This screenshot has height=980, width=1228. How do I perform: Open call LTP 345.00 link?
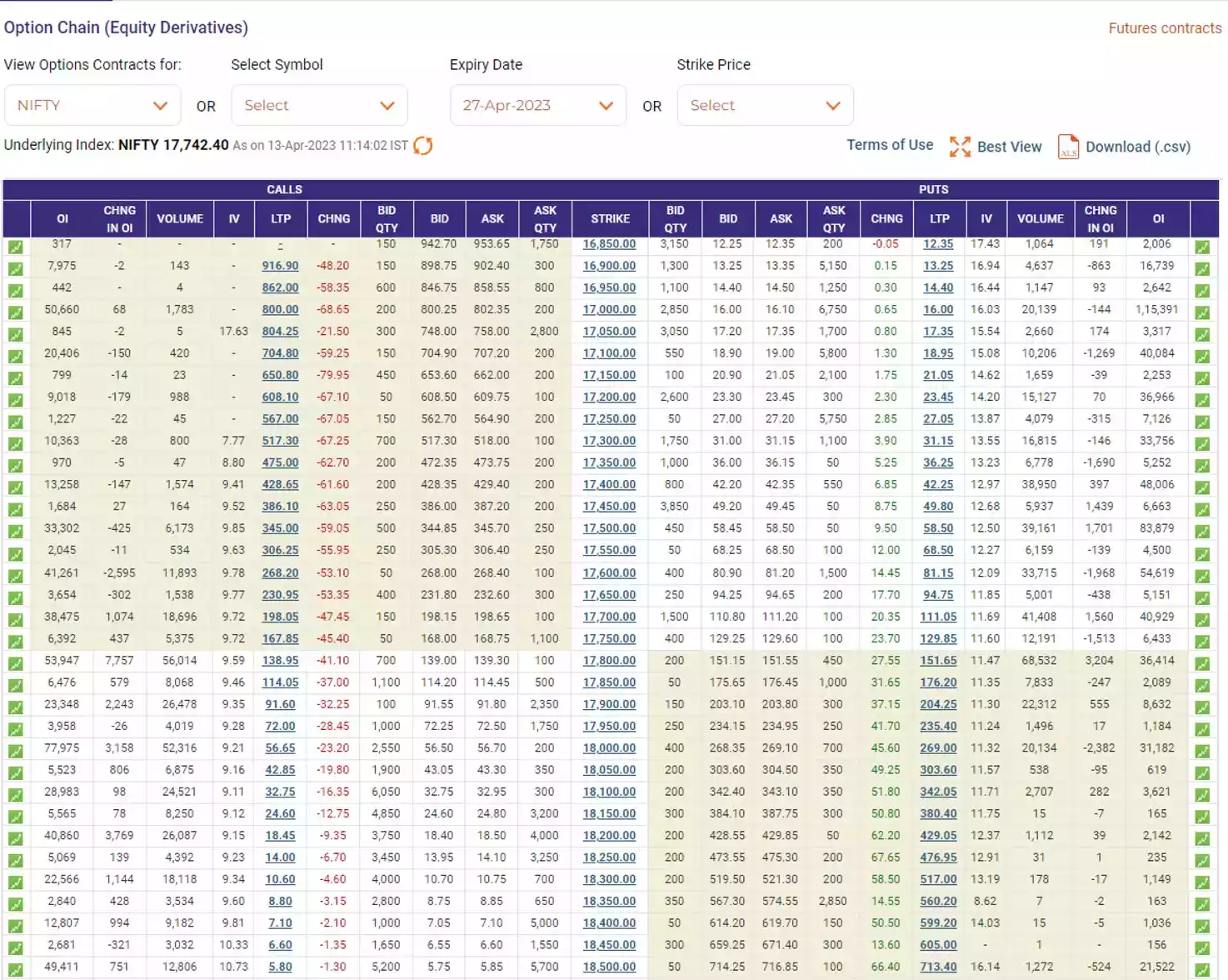[x=280, y=528]
